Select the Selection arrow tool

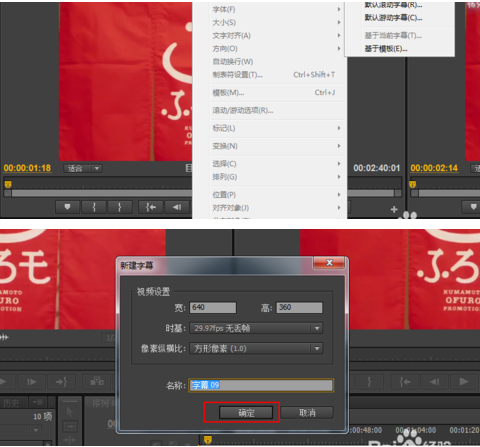[x=69, y=412]
